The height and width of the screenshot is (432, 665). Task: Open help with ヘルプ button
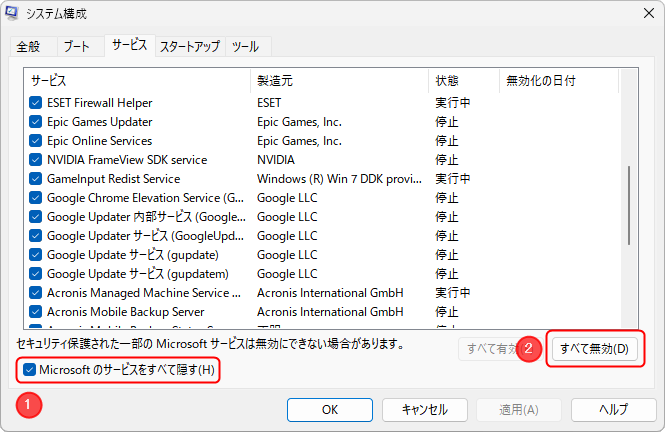coord(614,410)
